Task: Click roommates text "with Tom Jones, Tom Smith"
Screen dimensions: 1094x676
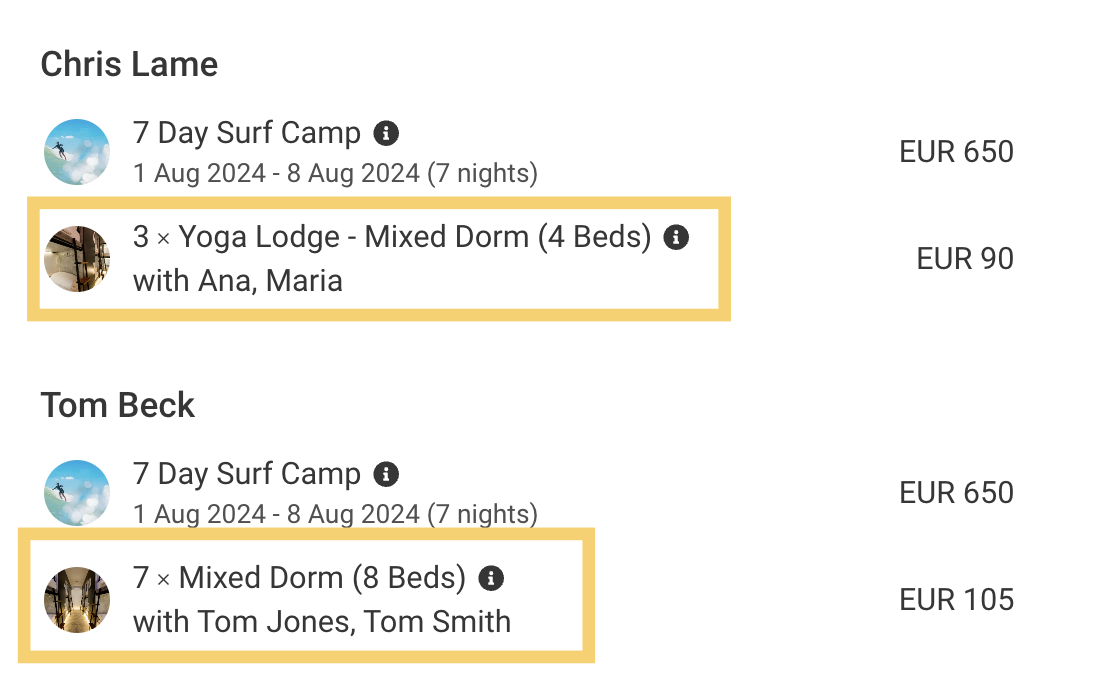Action: point(322,622)
